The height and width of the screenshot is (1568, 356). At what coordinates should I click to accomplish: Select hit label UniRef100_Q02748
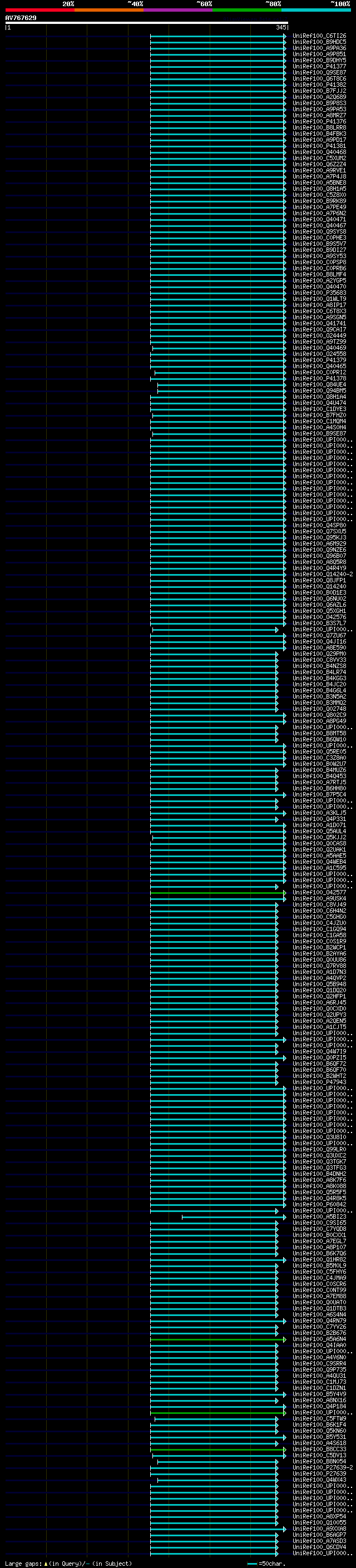click(x=319, y=709)
